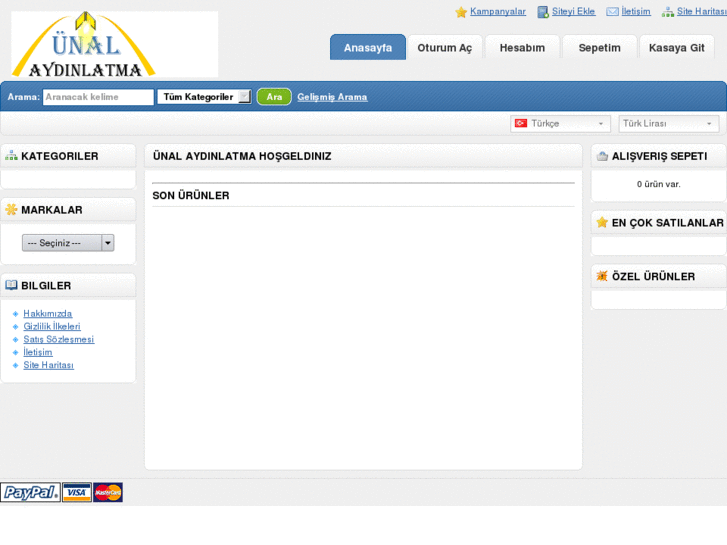
Task: Open the Gizlilik İlkeleri link
Action: [x=52, y=327]
